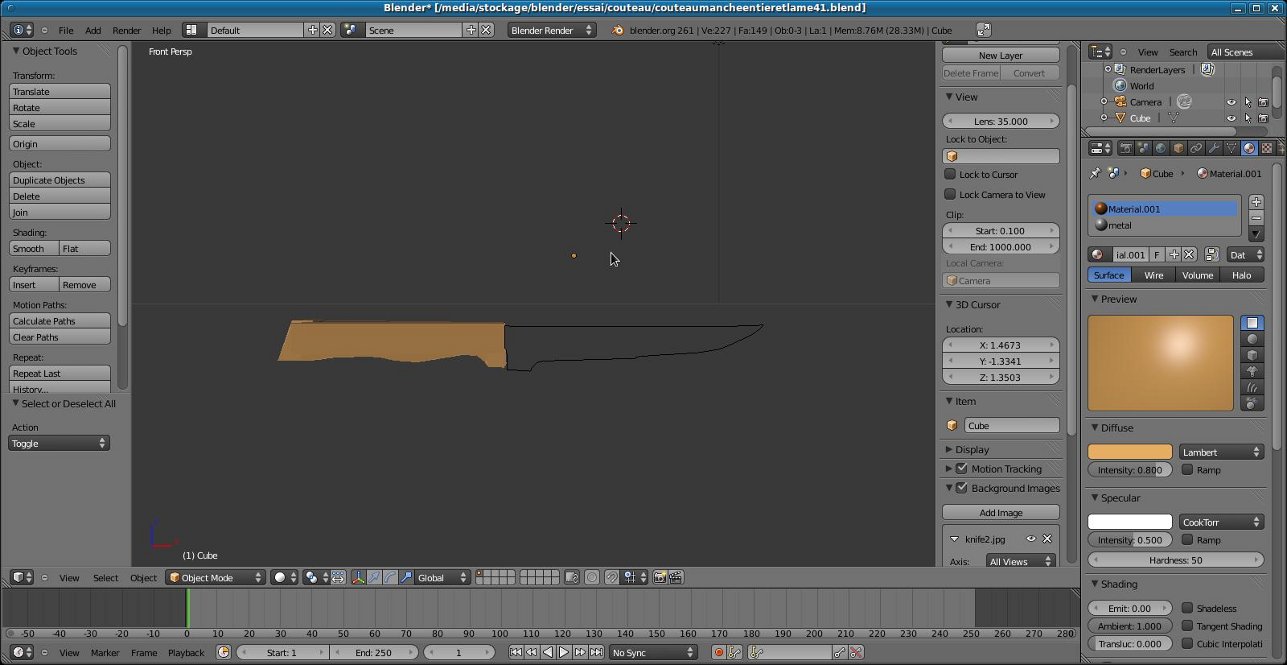The height and width of the screenshot is (665, 1287).
Task: Switch to the Wire material tab
Action: 1154,275
